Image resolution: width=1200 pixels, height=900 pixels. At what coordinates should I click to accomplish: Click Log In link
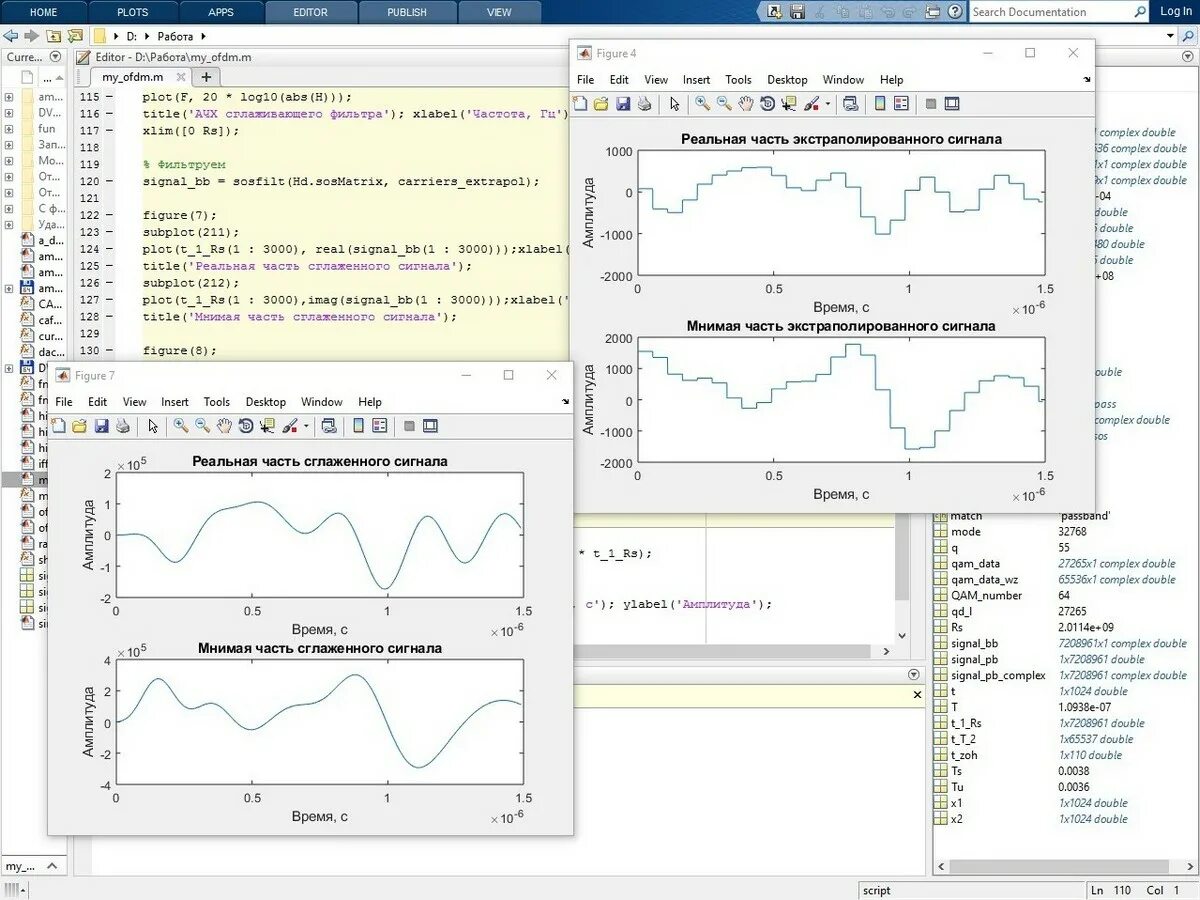(1176, 11)
